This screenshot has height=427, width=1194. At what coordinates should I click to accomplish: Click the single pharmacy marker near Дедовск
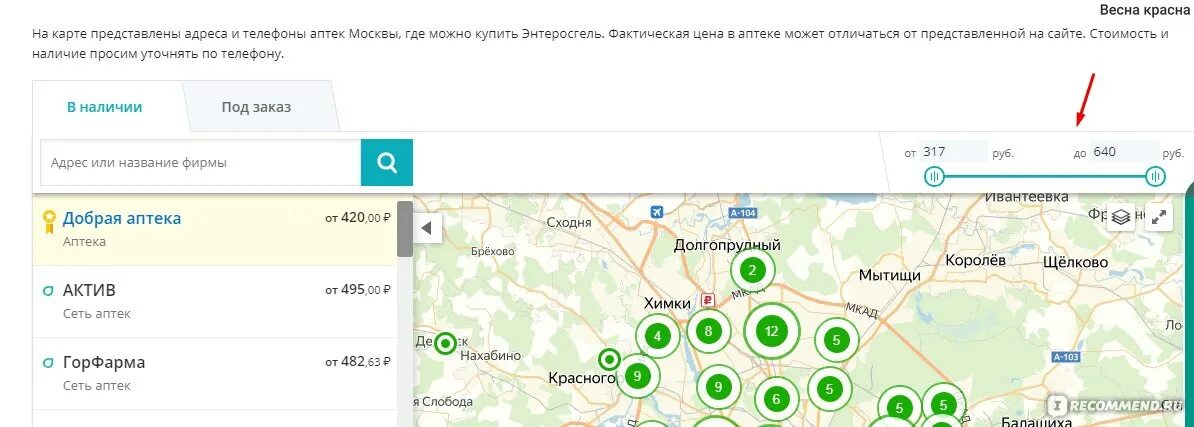pos(445,343)
